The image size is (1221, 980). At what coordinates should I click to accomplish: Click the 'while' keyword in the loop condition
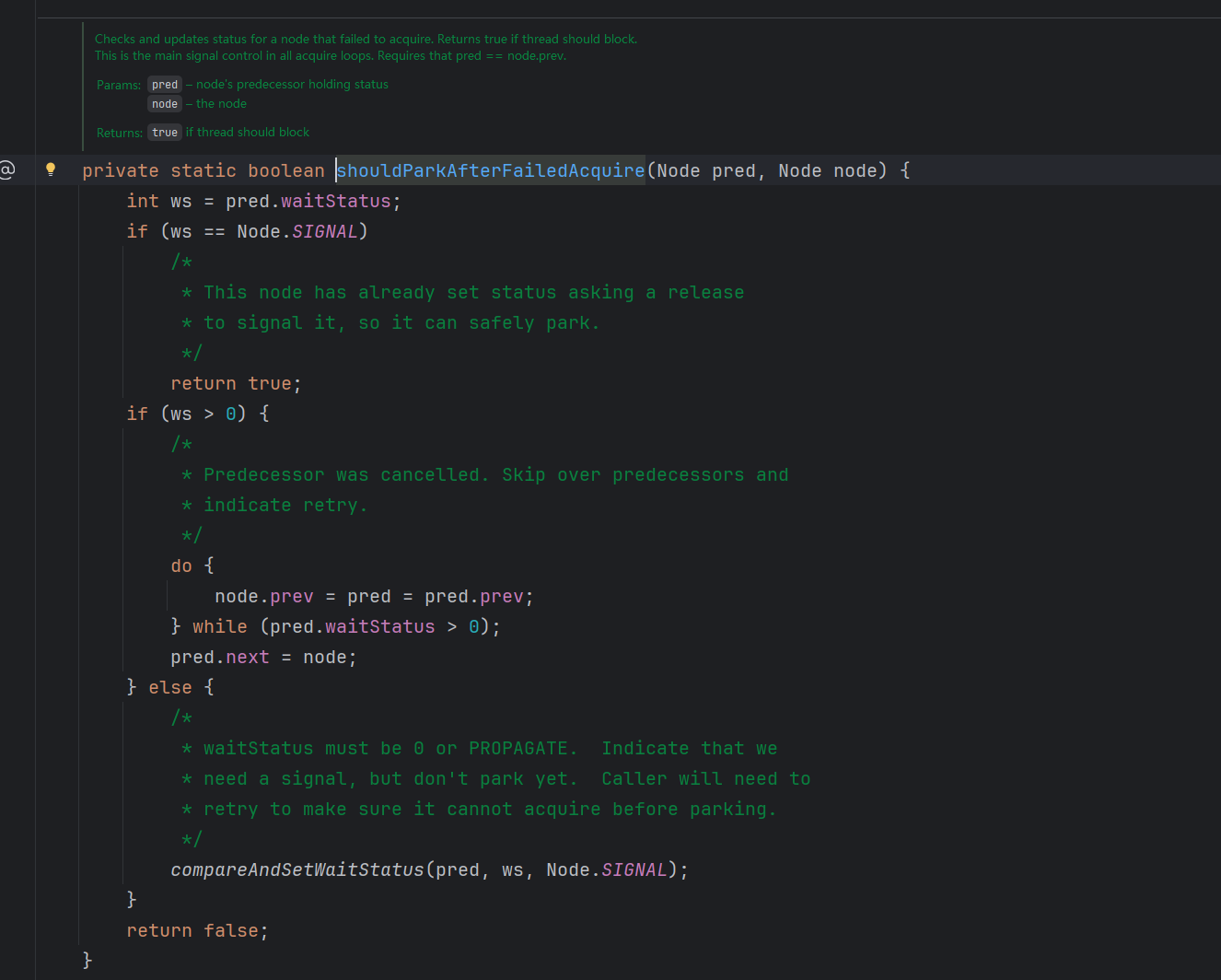coord(219,626)
